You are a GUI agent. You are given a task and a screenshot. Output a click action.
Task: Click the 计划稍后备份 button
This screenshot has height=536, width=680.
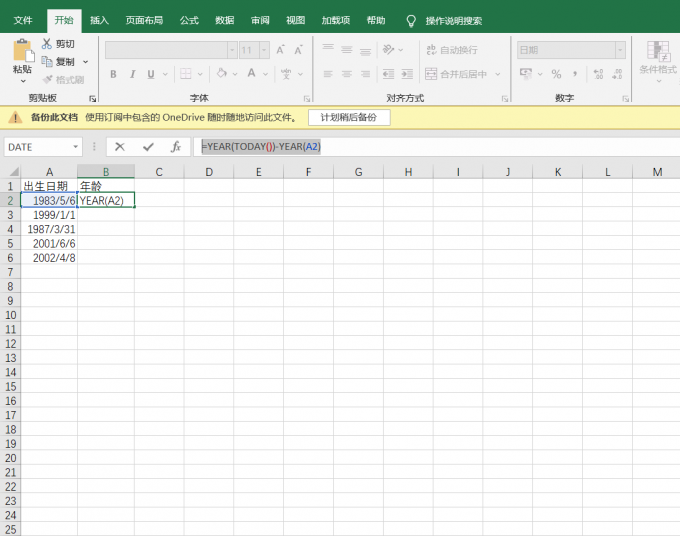pos(349,118)
